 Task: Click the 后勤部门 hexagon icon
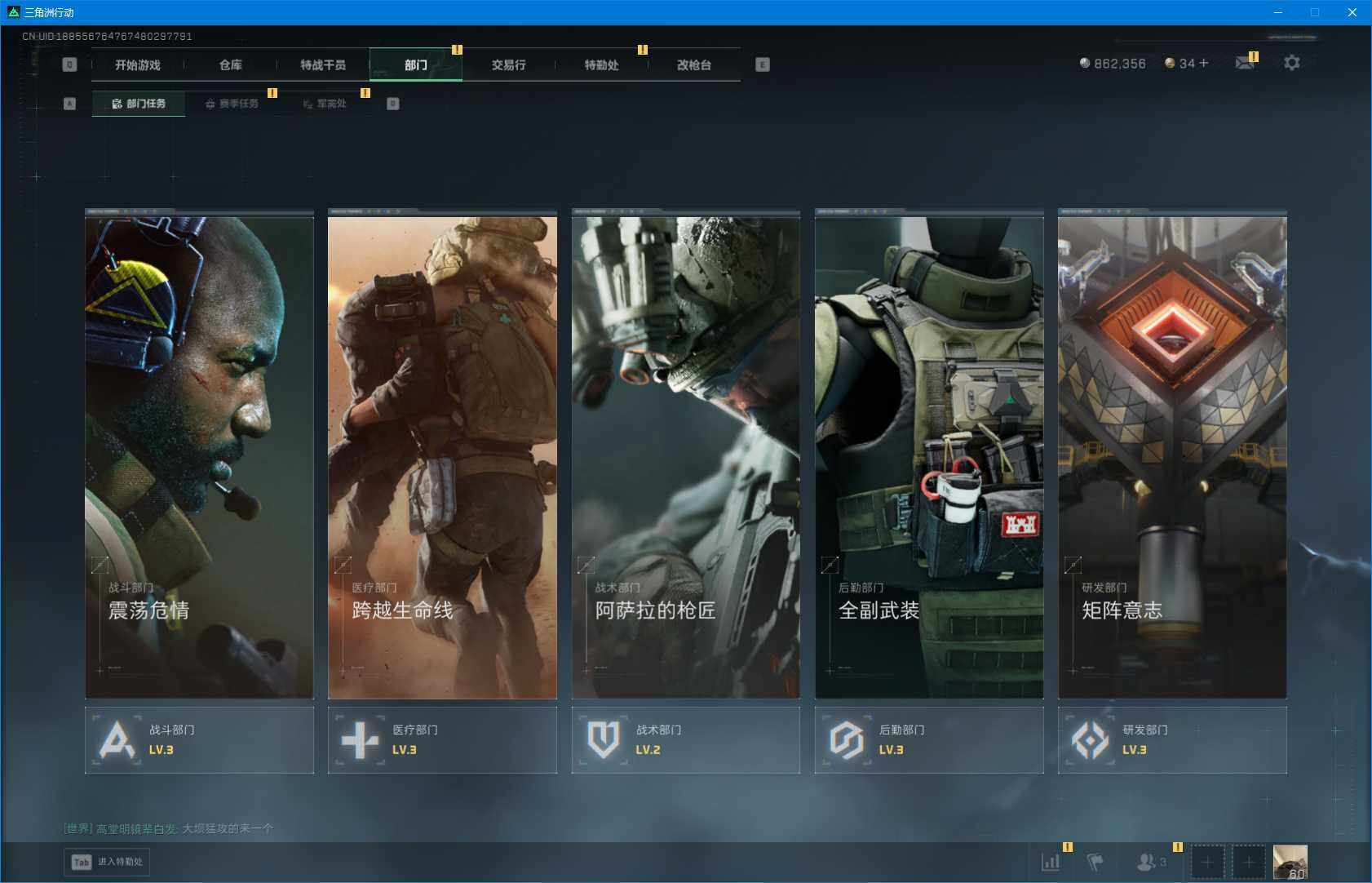click(x=847, y=740)
